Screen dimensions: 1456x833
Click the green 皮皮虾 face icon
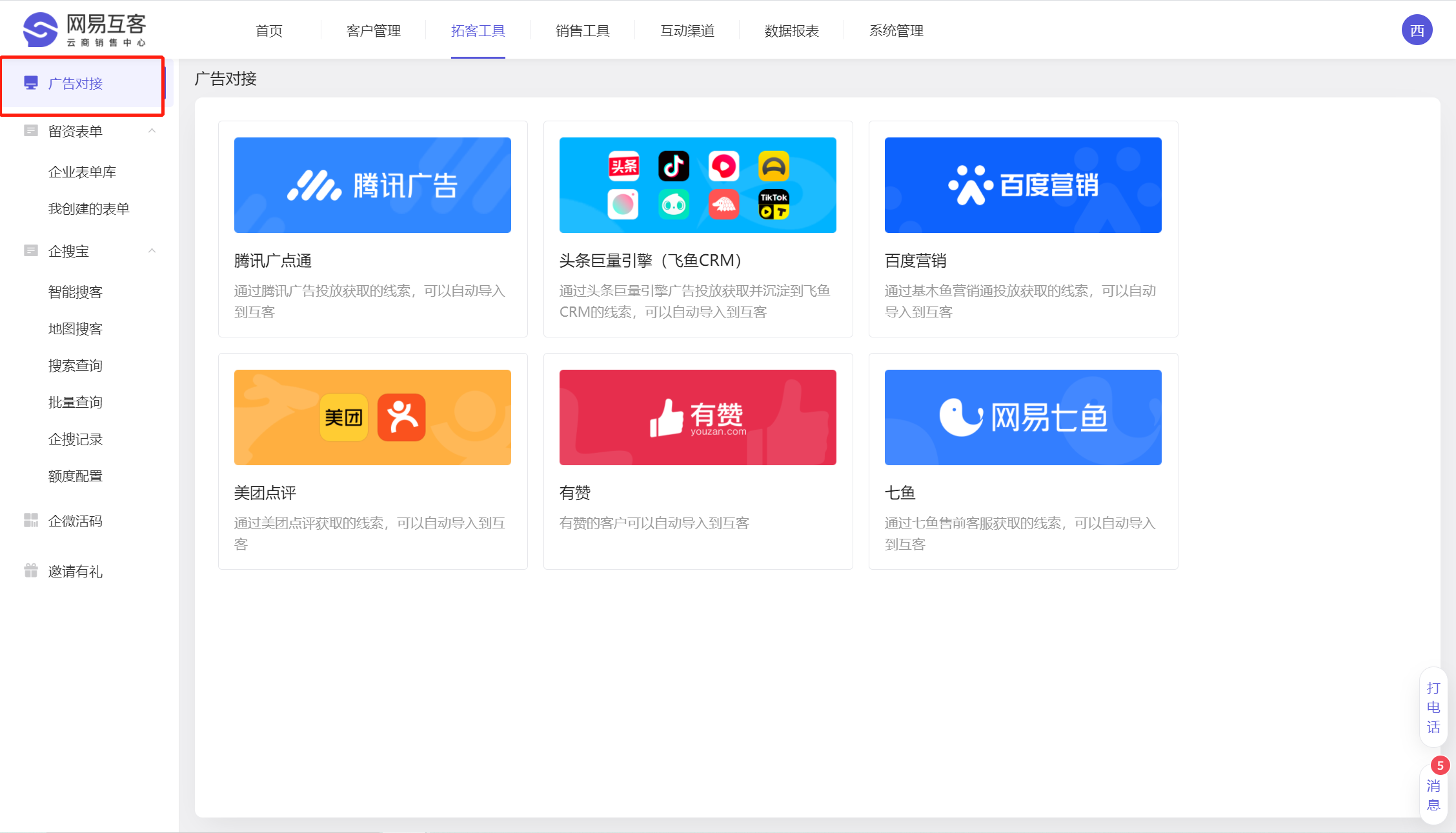674,205
